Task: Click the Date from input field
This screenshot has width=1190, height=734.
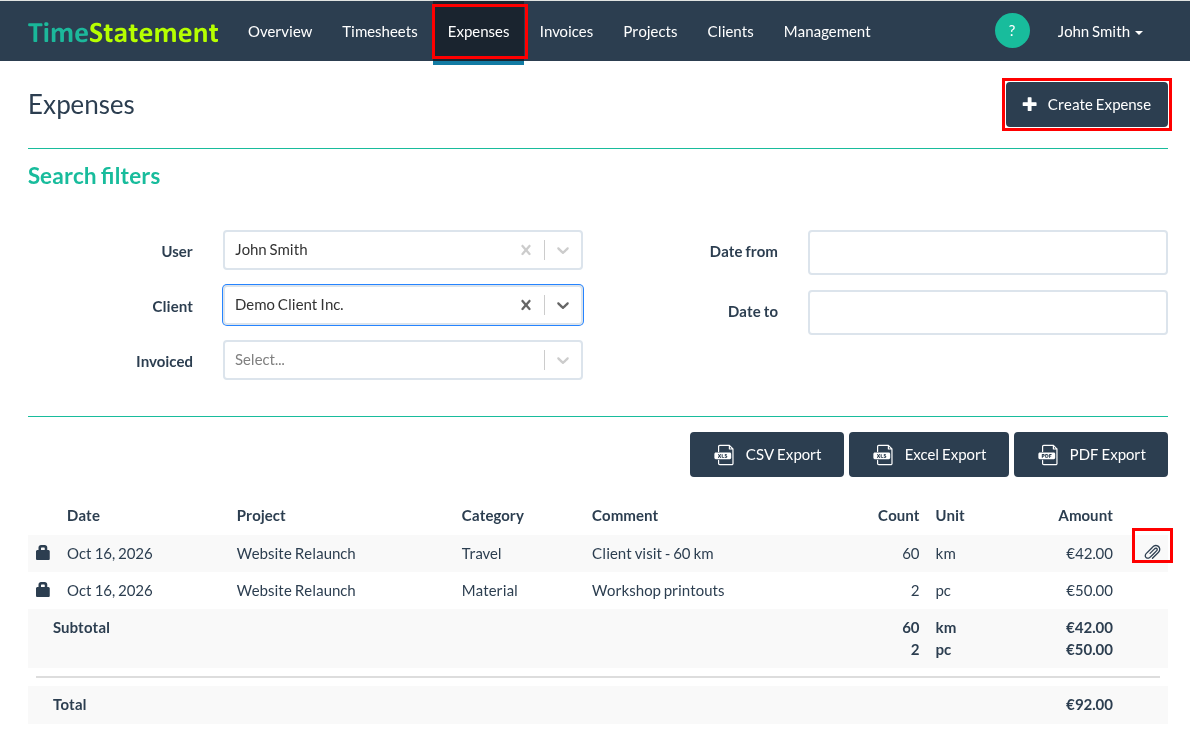Action: coord(987,252)
